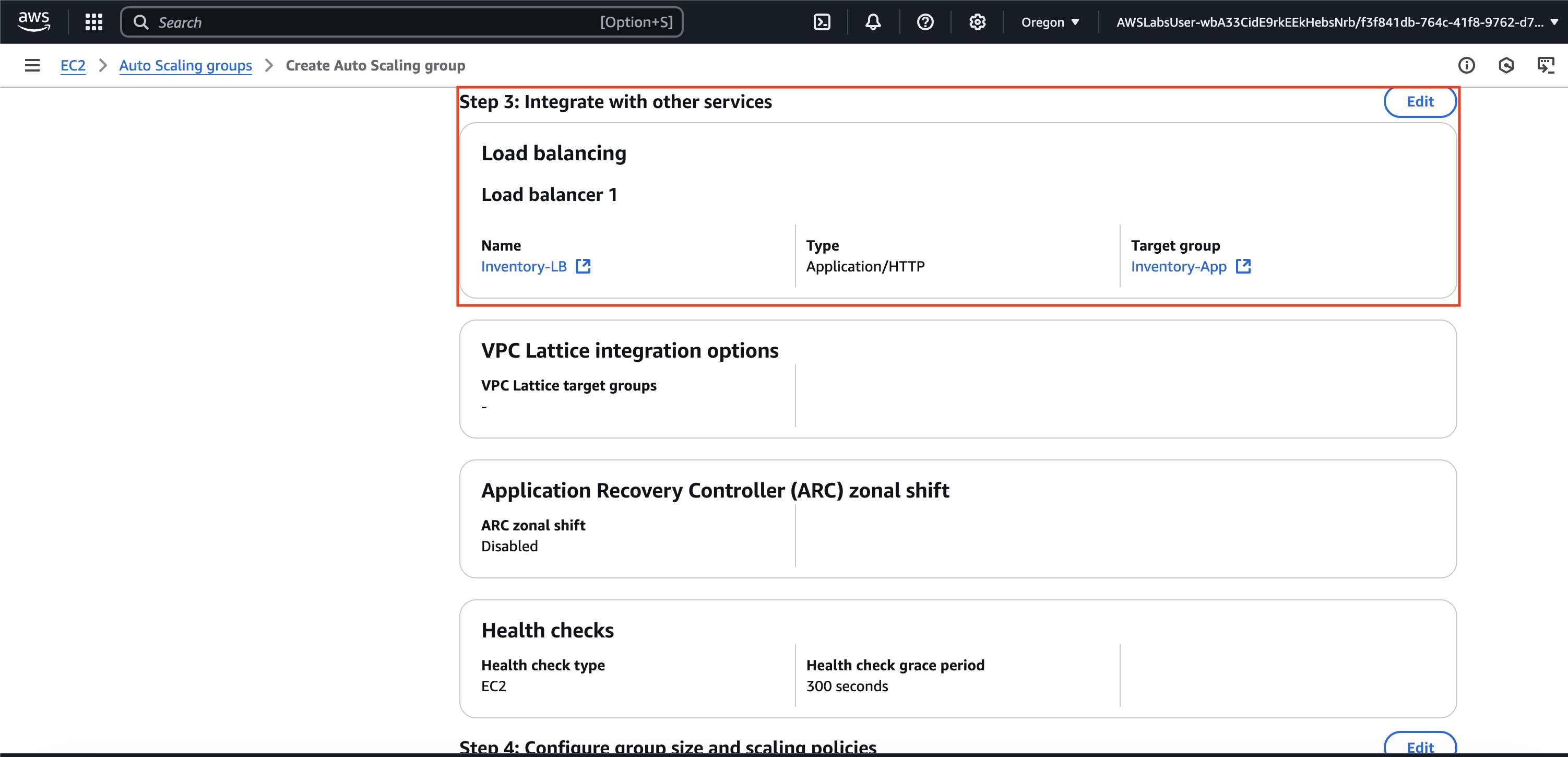Open the help question mark icon

[924, 22]
